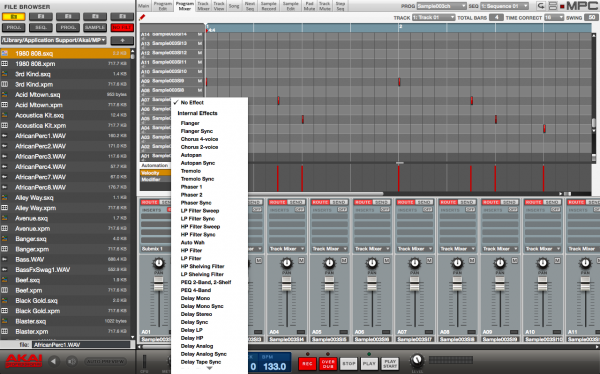The width and height of the screenshot is (600, 374).
Task: Toggle inserts OFF switch on channel A05
Action: pyautogui.click(x=342, y=210)
